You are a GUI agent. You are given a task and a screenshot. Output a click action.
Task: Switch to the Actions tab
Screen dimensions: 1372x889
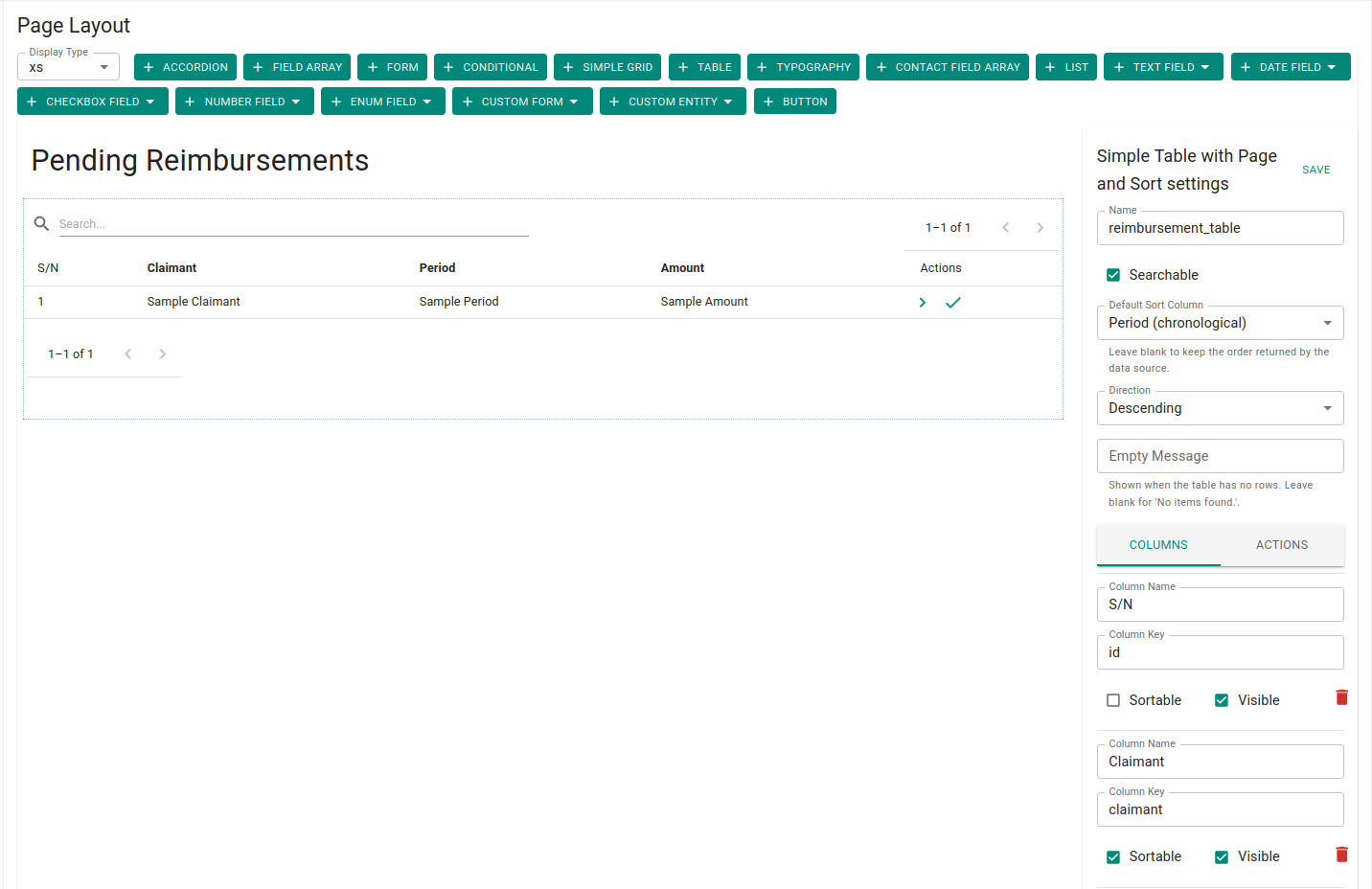coord(1282,545)
